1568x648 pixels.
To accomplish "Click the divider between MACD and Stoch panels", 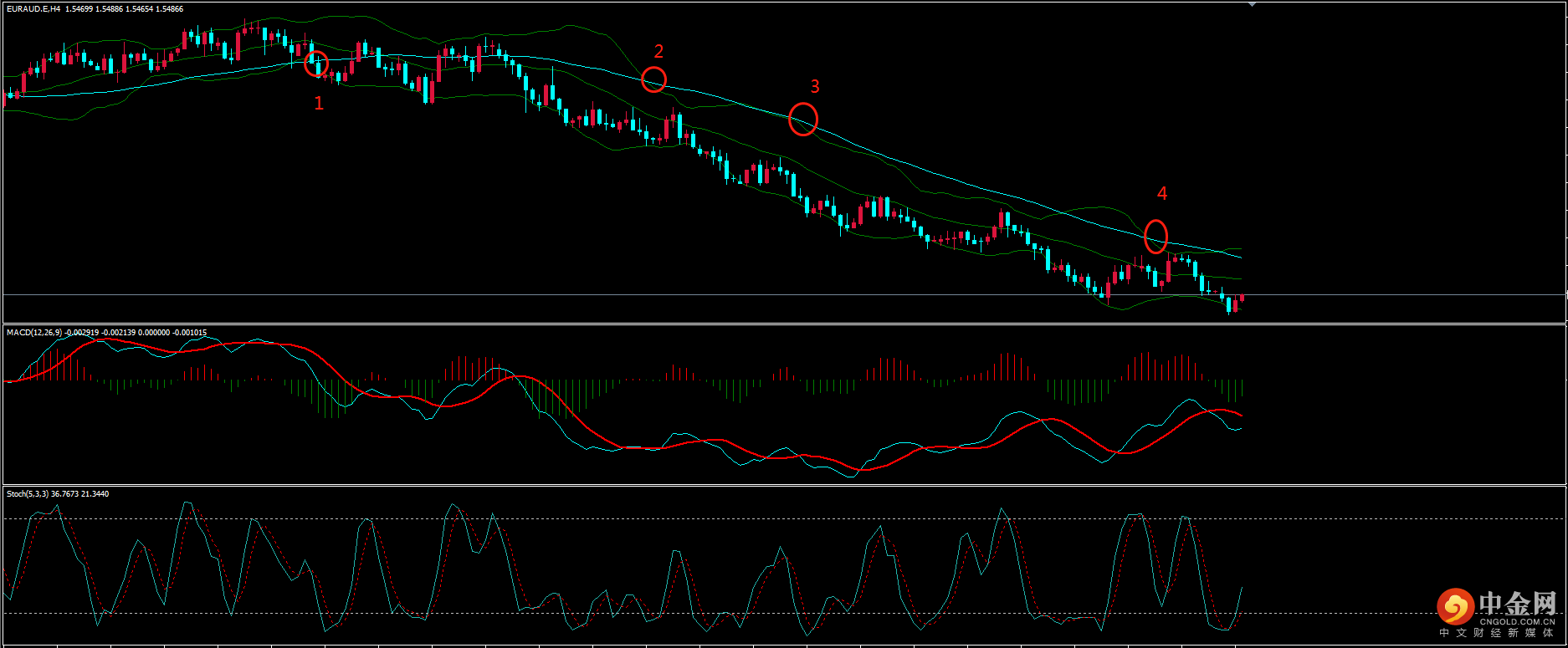I will pyautogui.click(x=753, y=485).
